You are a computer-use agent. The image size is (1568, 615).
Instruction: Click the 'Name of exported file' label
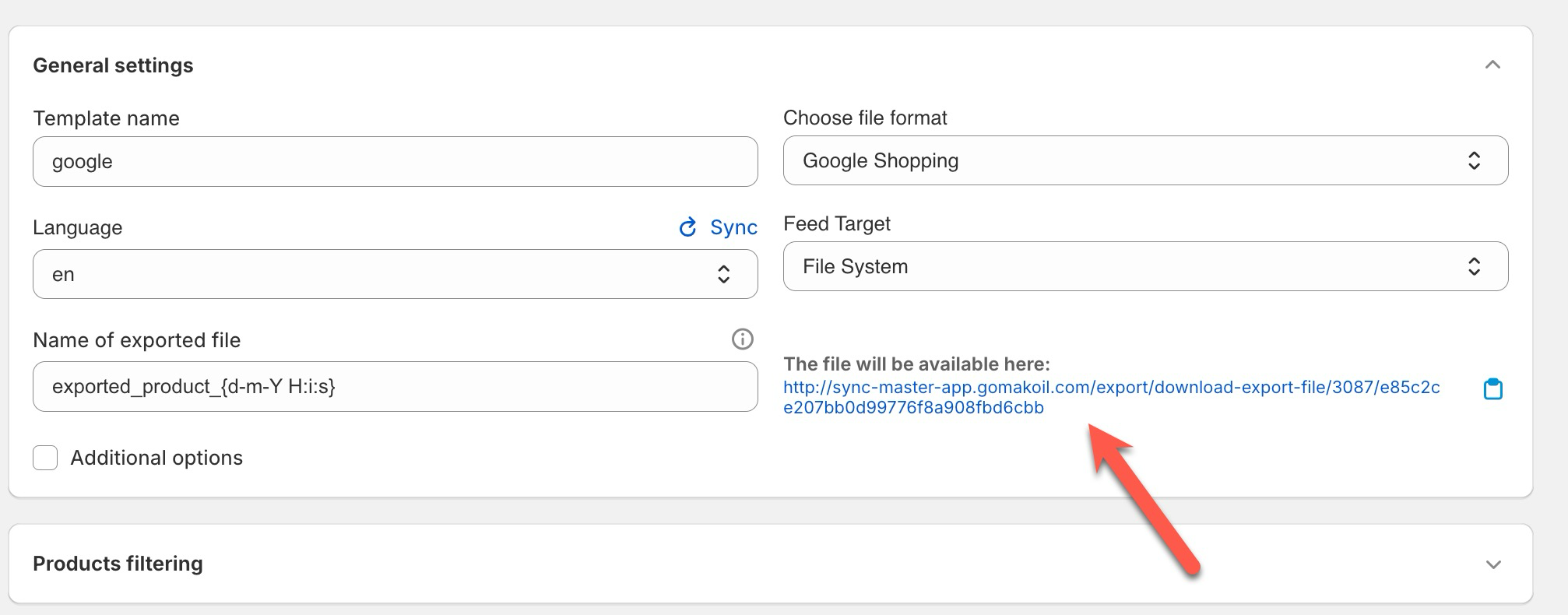tap(136, 340)
